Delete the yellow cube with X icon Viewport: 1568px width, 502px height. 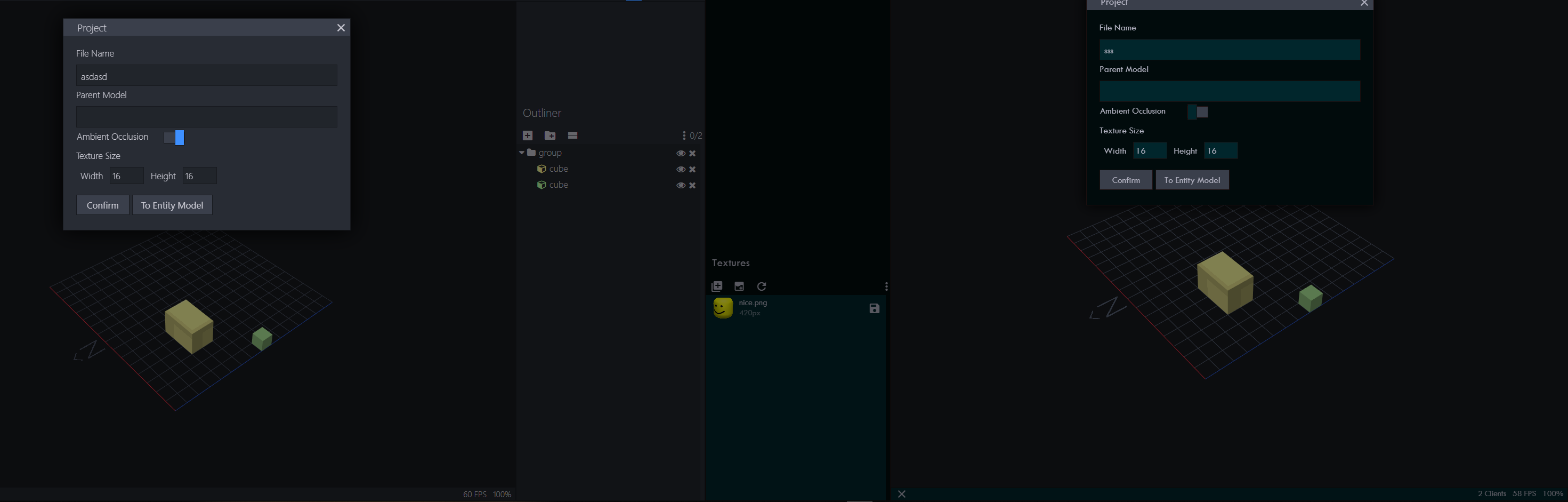[693, 169]
